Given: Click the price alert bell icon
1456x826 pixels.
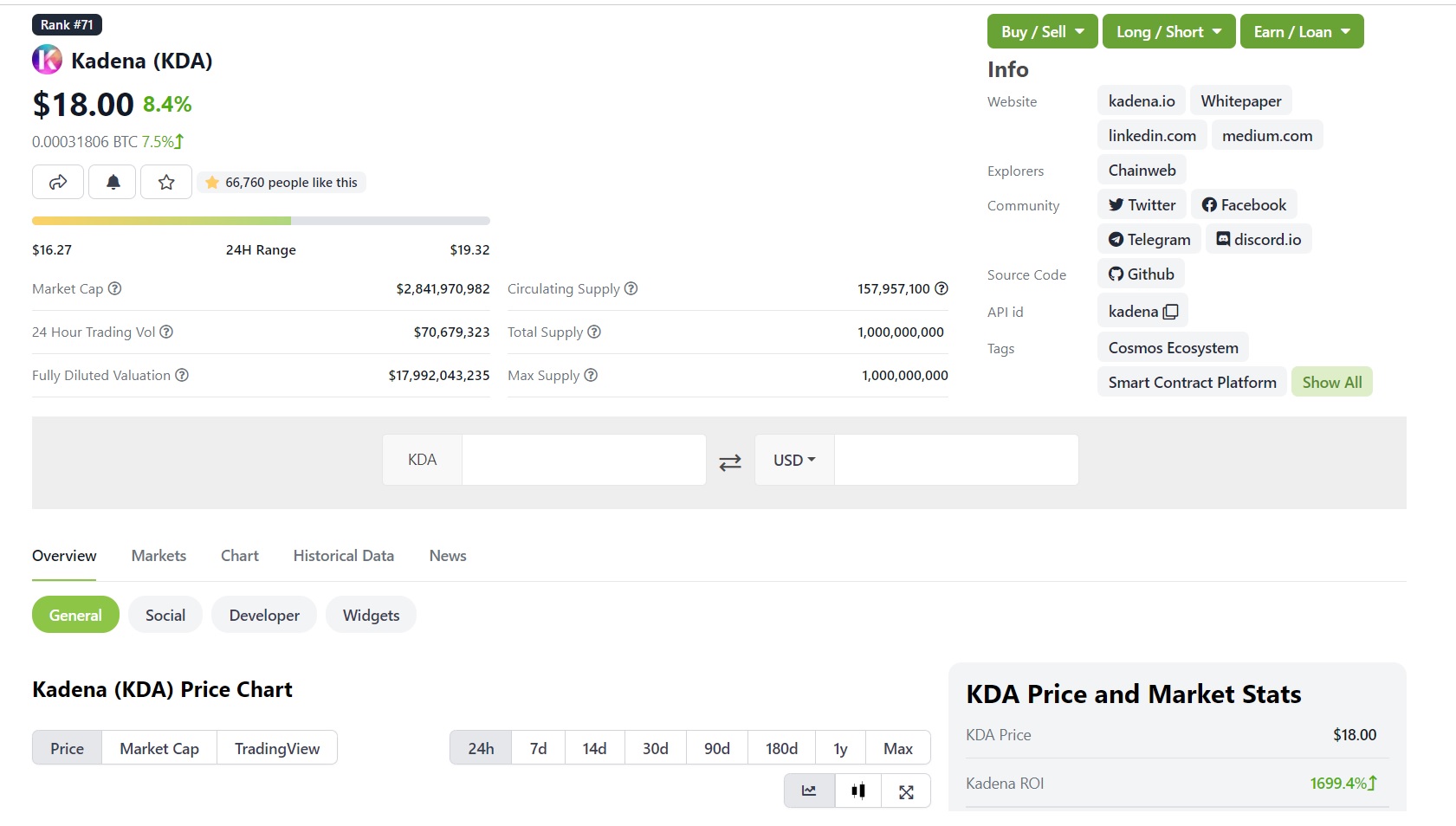Looking at the screenshot, I should click(112, 182).
